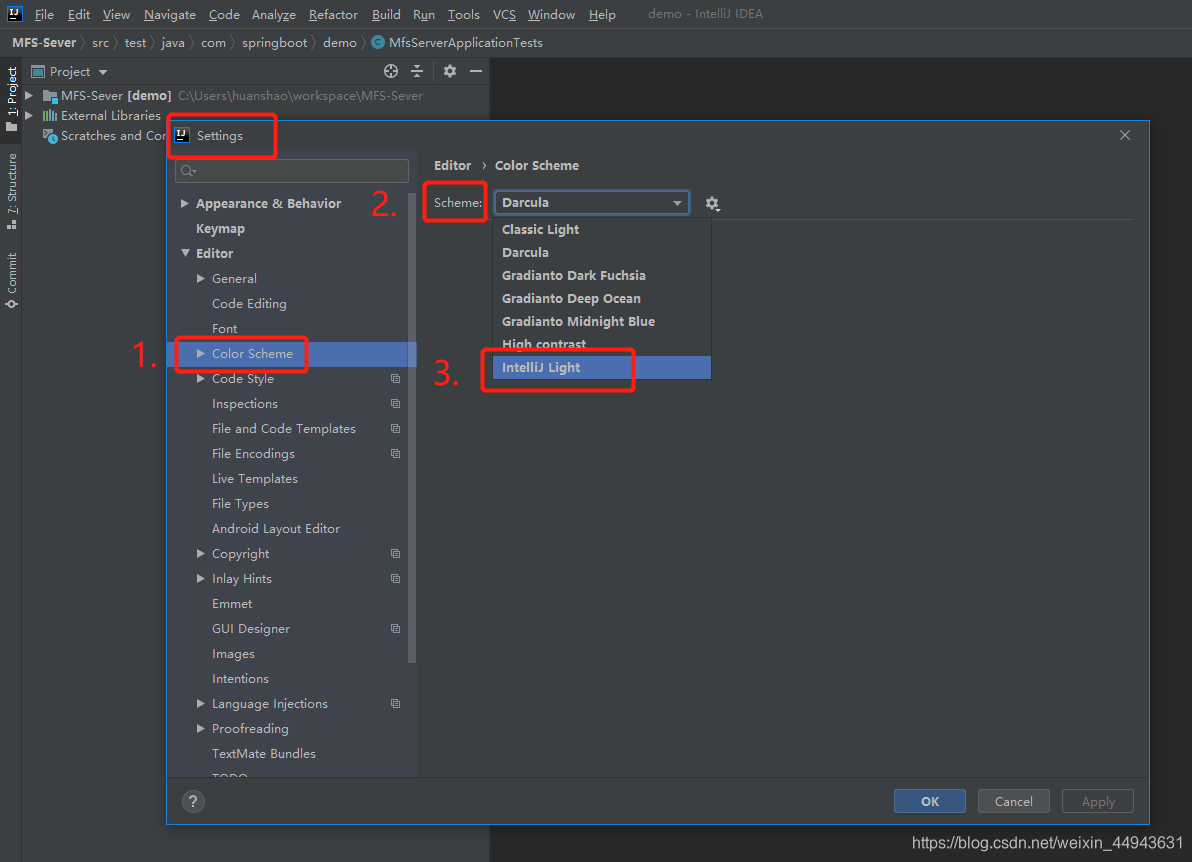The image size is (1192, 862).
Task: Expand the Inlay Hints node
Action: [x=201, y=578]
